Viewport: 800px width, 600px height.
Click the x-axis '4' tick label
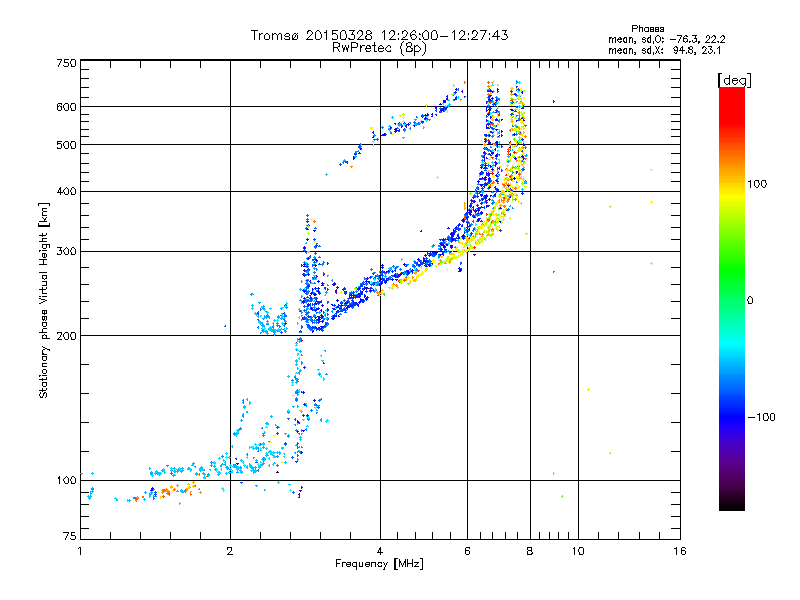(x=380, y=551)
